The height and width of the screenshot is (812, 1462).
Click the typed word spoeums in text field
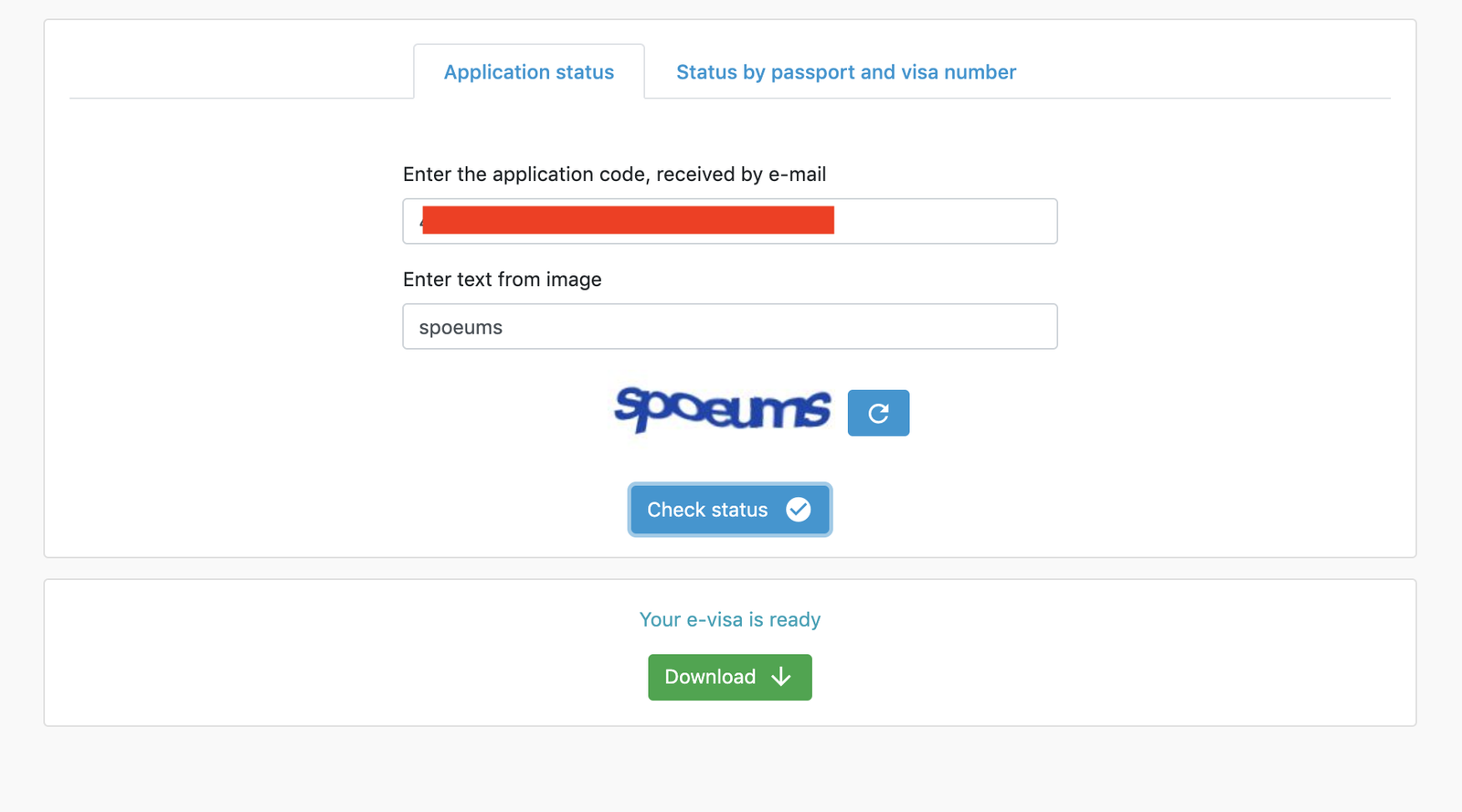[461, 328]
